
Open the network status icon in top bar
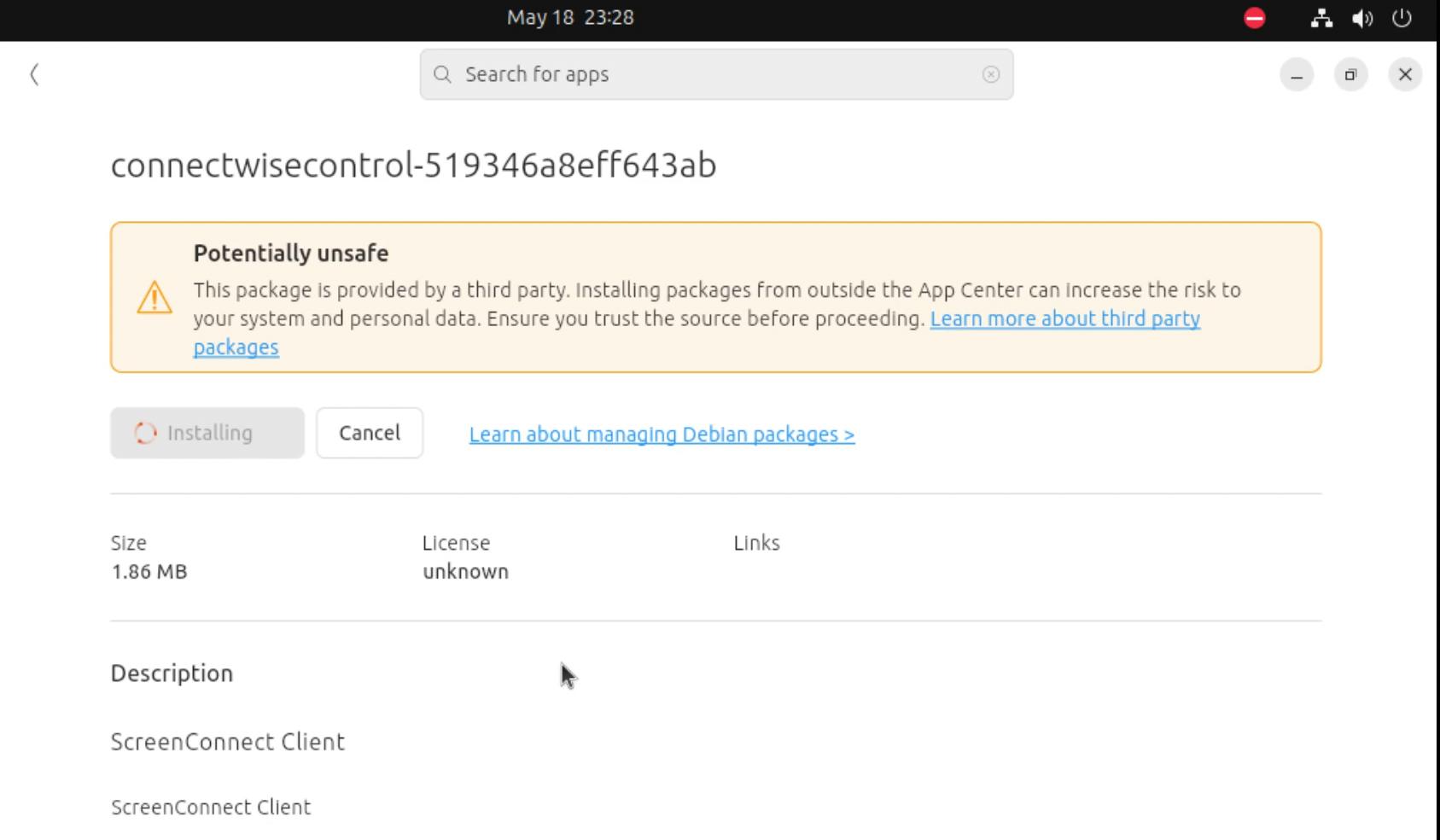(1321, 18)
